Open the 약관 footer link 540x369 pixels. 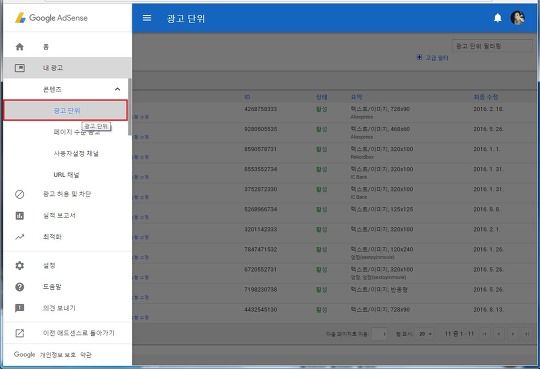click(x=86, y=355)
